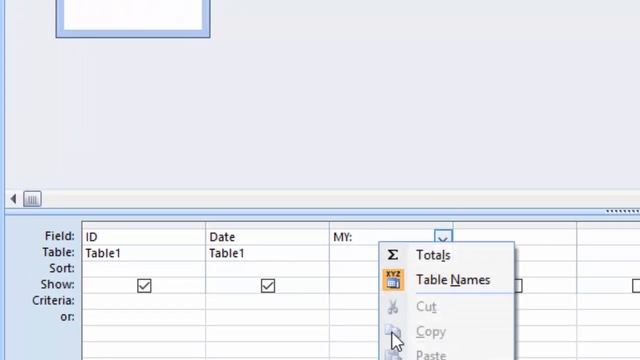Click the Sort cell for ID column
The height and width of the screenshot is (360, 640).
tap(144, 269)
